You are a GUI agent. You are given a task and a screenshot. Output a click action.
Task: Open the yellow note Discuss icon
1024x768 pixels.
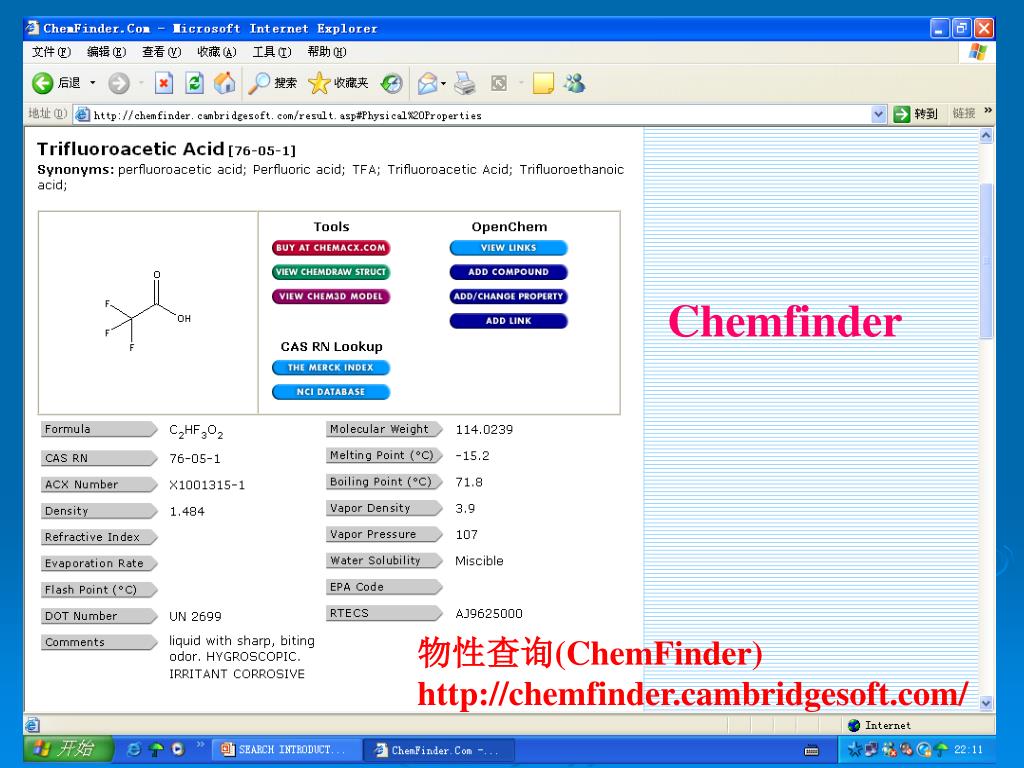tap(543, 83)
